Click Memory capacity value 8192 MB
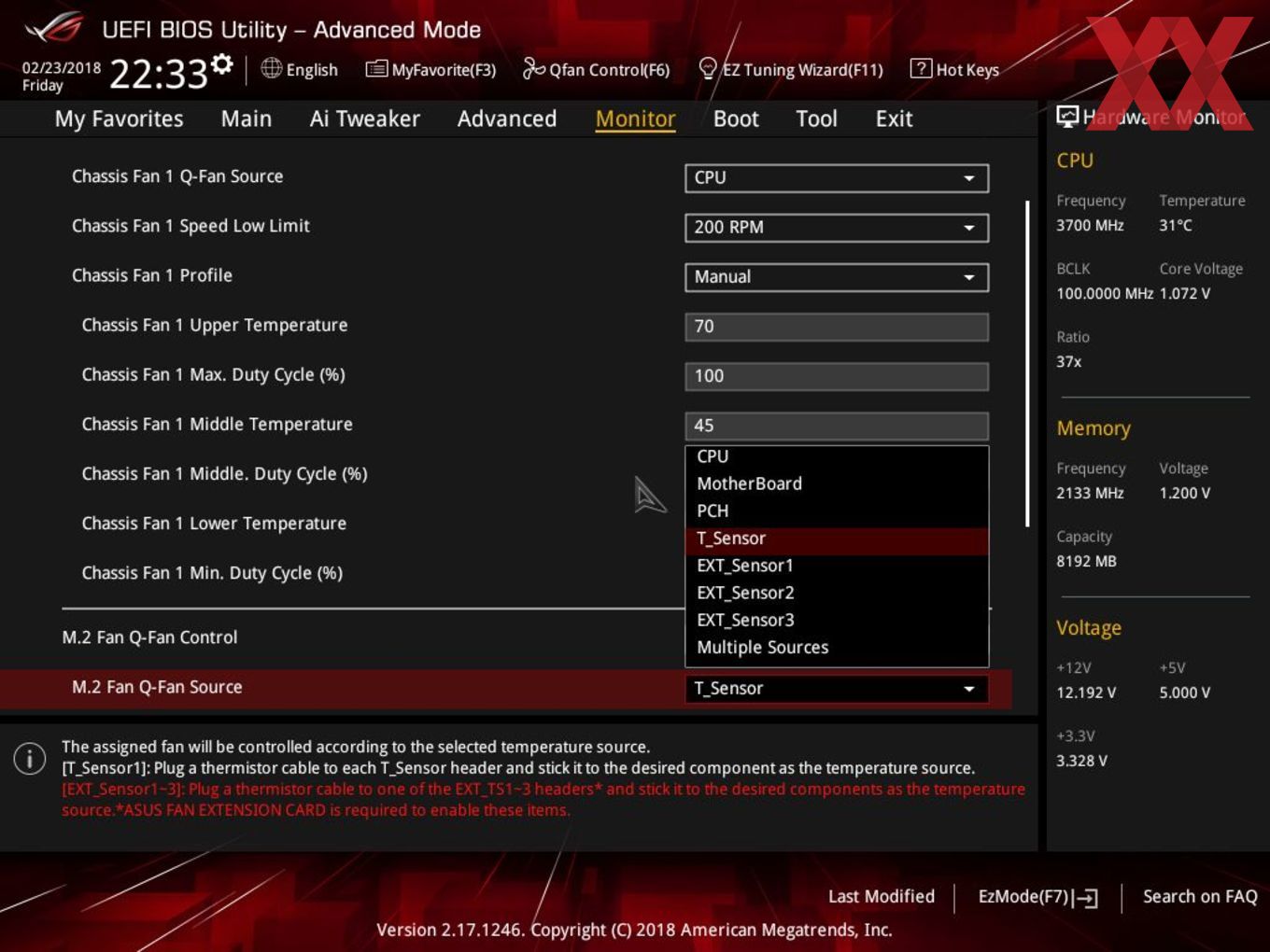Image resolution: width=1270 pixels, height=952 pixels. point(1086,561)
